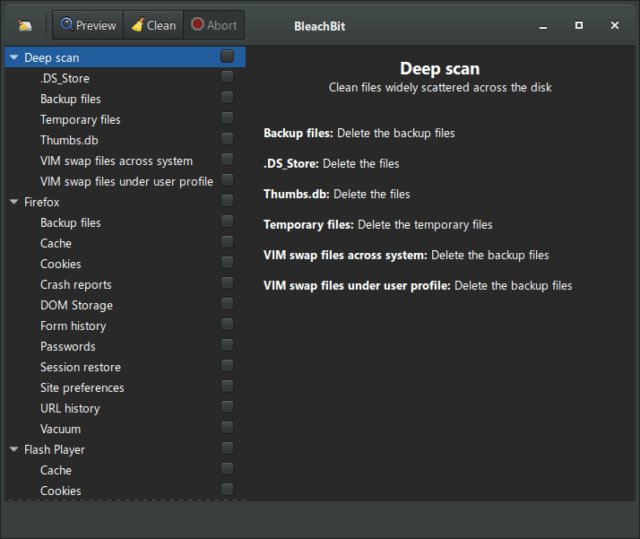Image resolution: width=640 pixels, height=539 pixels.
Task: Collapse the Flash Player tree group
Action: pos(14,449)
